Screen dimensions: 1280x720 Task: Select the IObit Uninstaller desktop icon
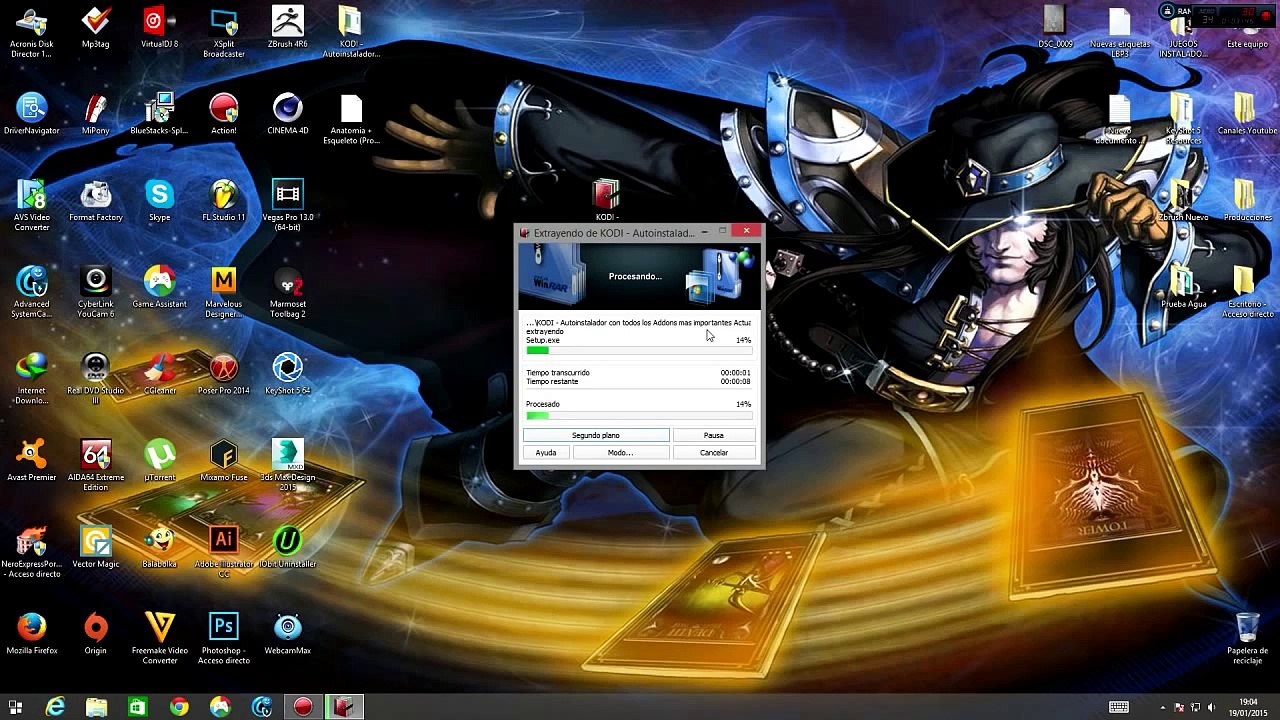click(x=288, y=548)
